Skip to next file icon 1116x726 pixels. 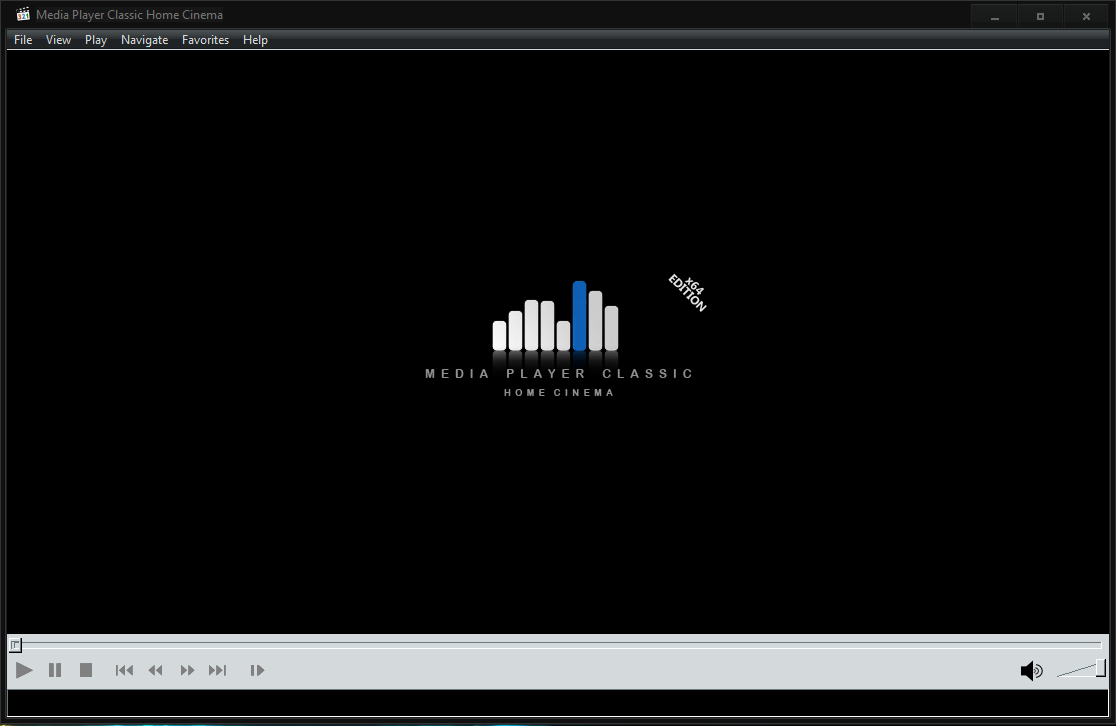click(218, 670)
